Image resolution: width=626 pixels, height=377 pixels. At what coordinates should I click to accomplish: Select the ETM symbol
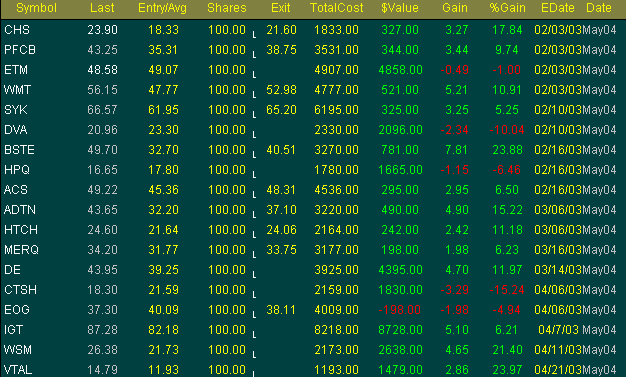[16, 70]
